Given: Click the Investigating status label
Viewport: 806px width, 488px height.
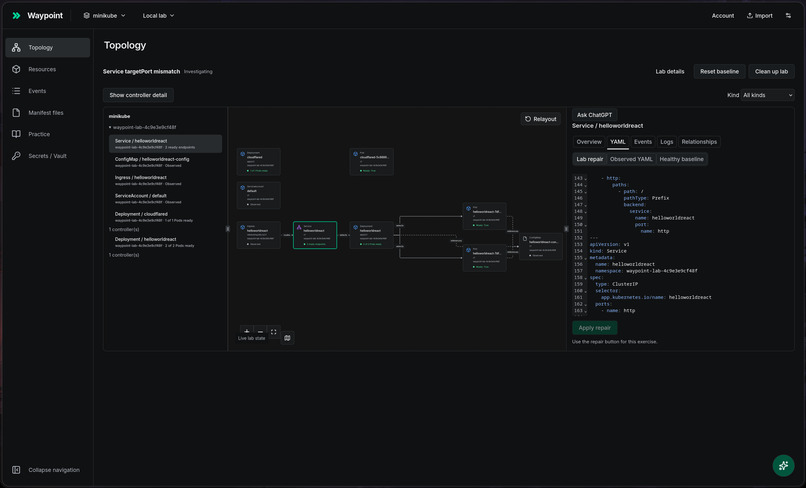Looking at the screenshot, I should coord(198,71).
